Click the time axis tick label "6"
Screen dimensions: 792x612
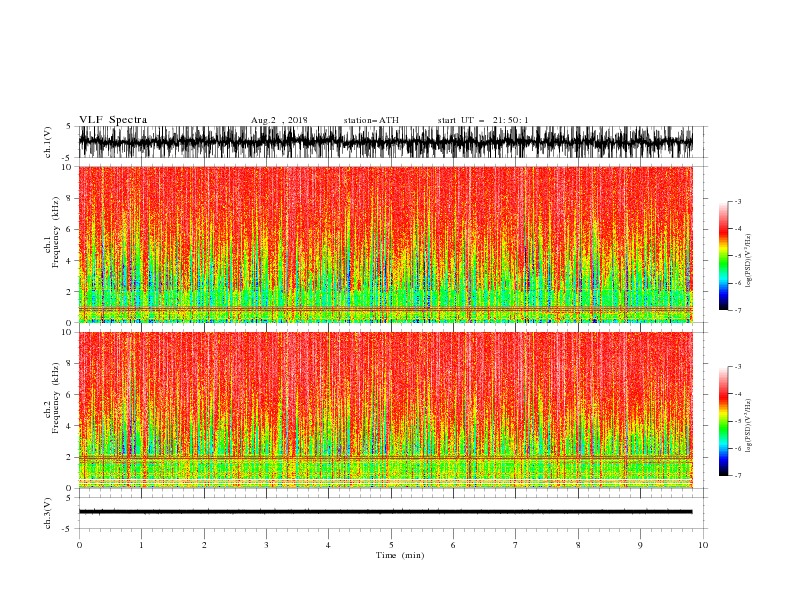[454, 545]
